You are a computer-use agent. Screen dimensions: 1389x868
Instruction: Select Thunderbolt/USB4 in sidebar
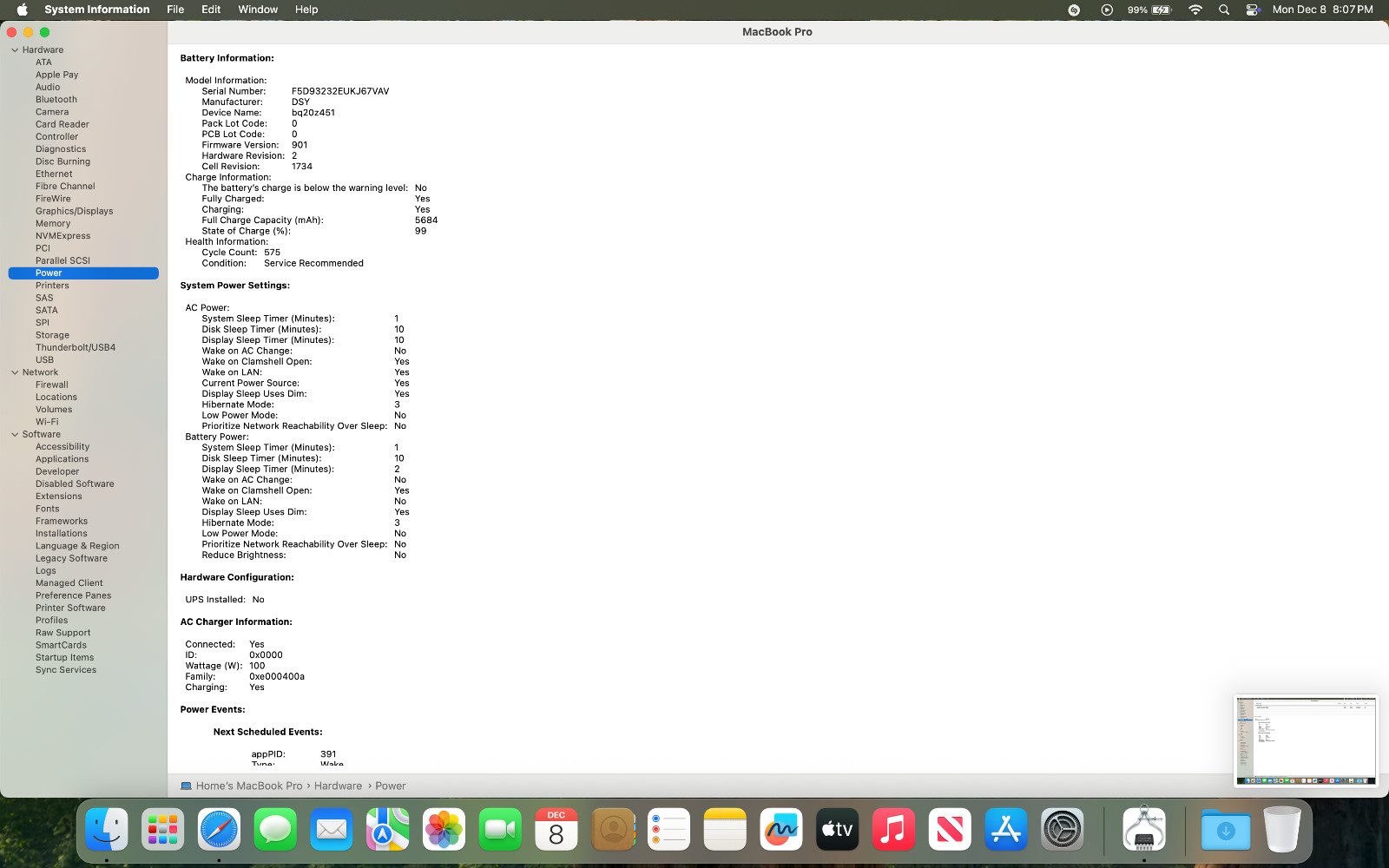click(x=76, y=347)
